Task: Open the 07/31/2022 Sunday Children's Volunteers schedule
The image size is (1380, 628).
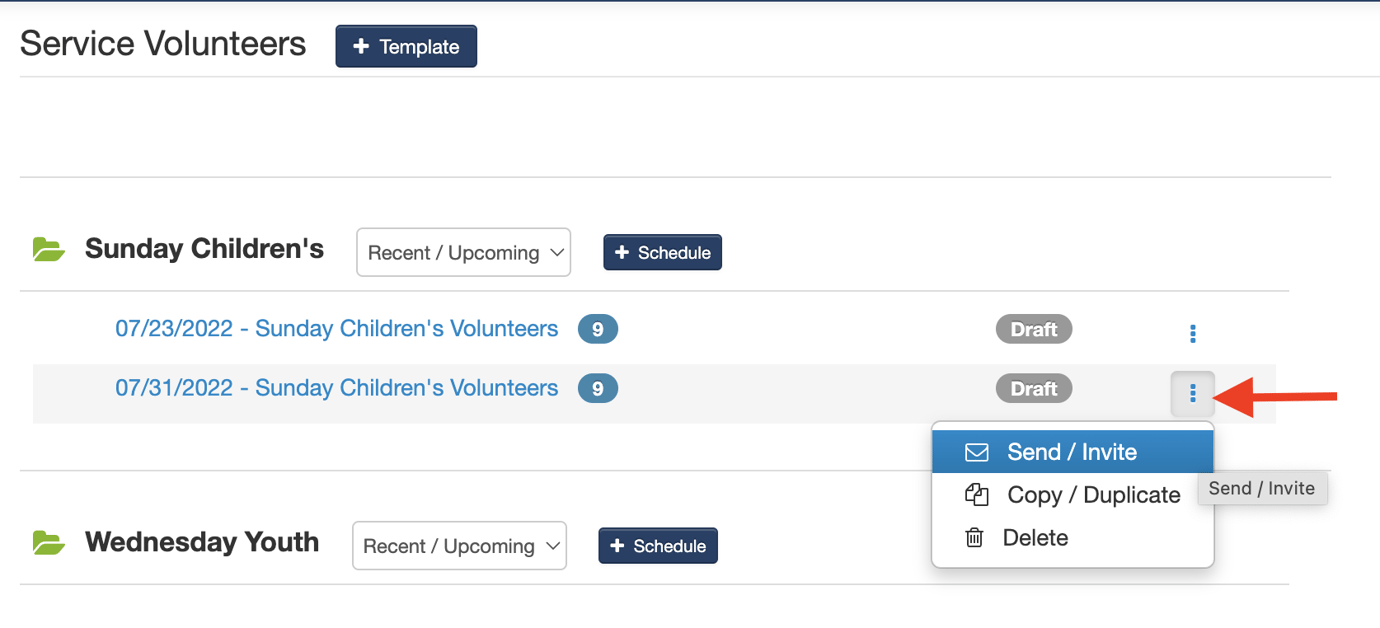Action: (336, 388)
